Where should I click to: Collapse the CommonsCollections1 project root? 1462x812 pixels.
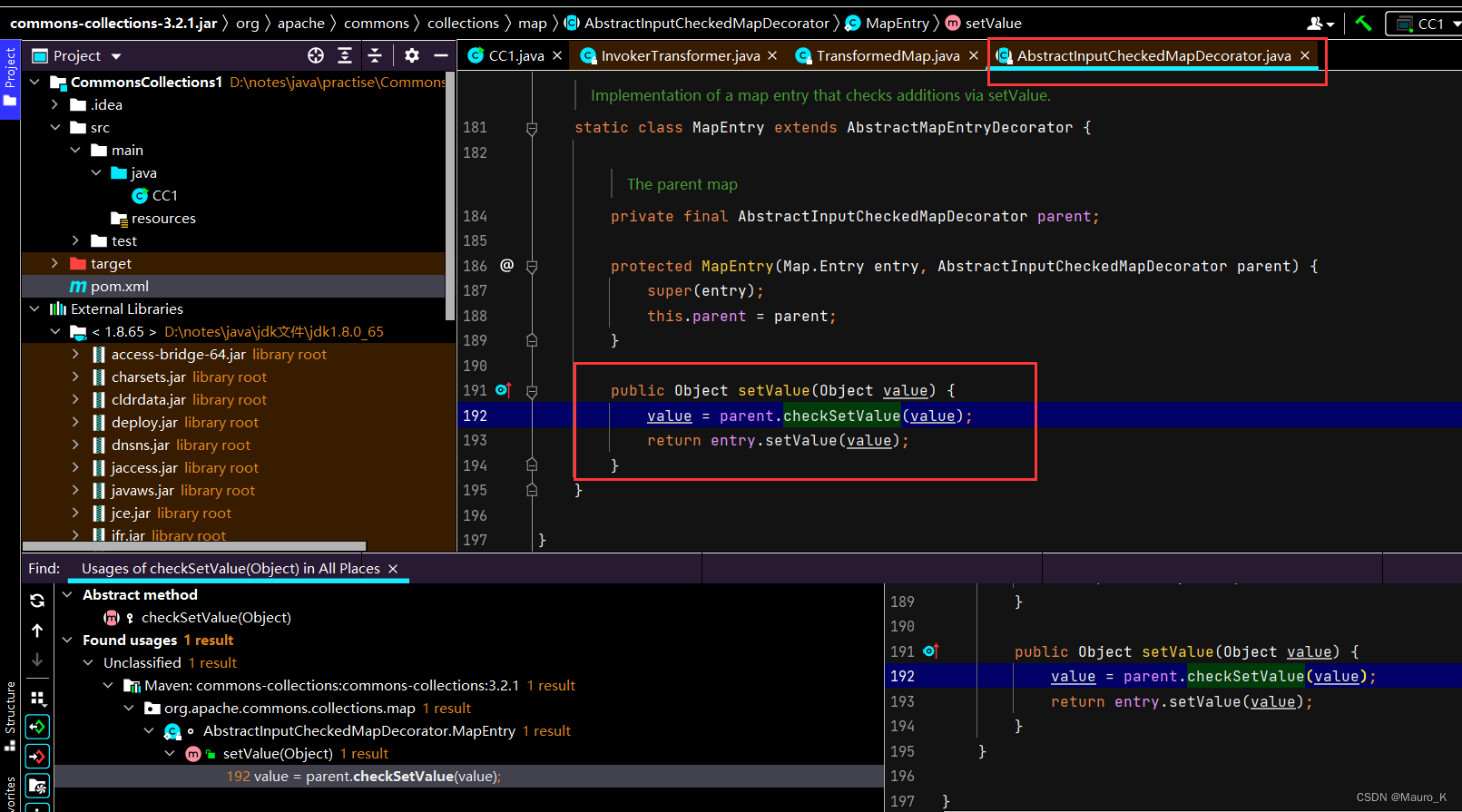pos(34,82)
